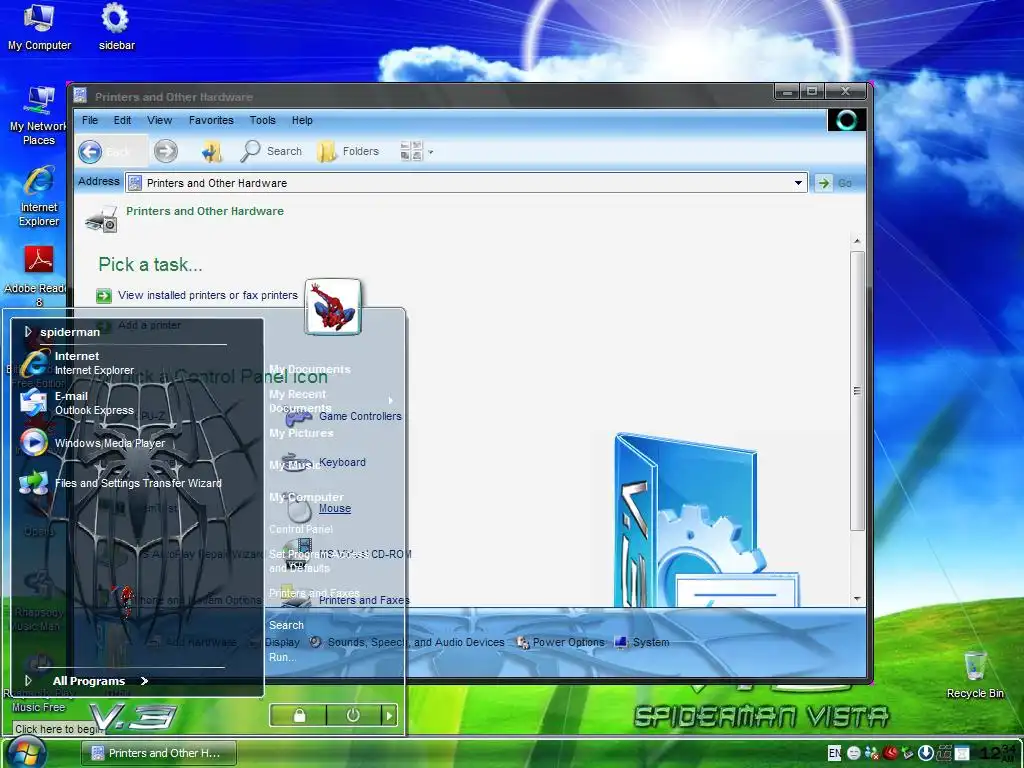Open the My Computer desktop icon
The image size is (1024, 768).
pyautogui.click(x=39, y=27)
